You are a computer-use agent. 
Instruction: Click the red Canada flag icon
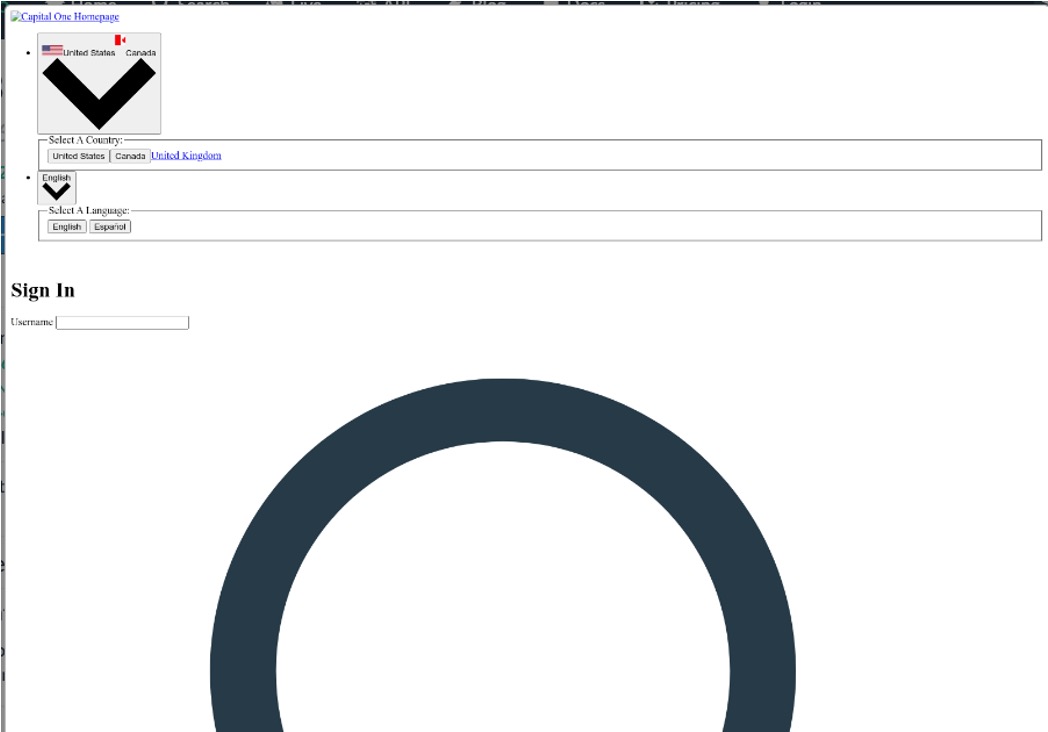pyautogui.click(x=120, y=40)
